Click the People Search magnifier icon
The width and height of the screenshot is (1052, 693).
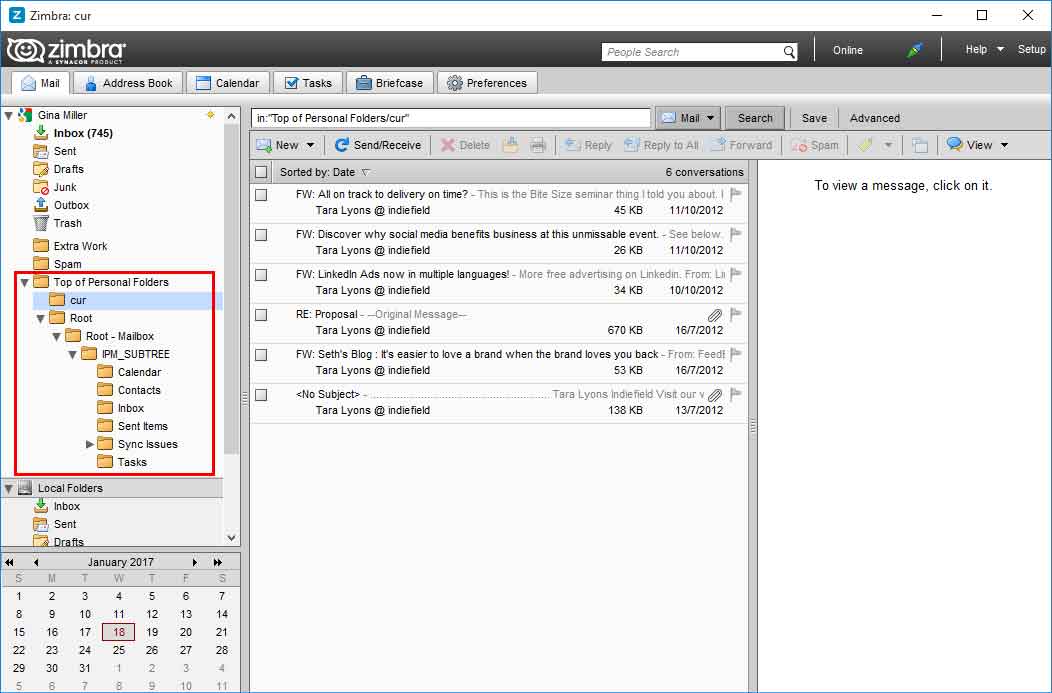[x=789, y=52]
